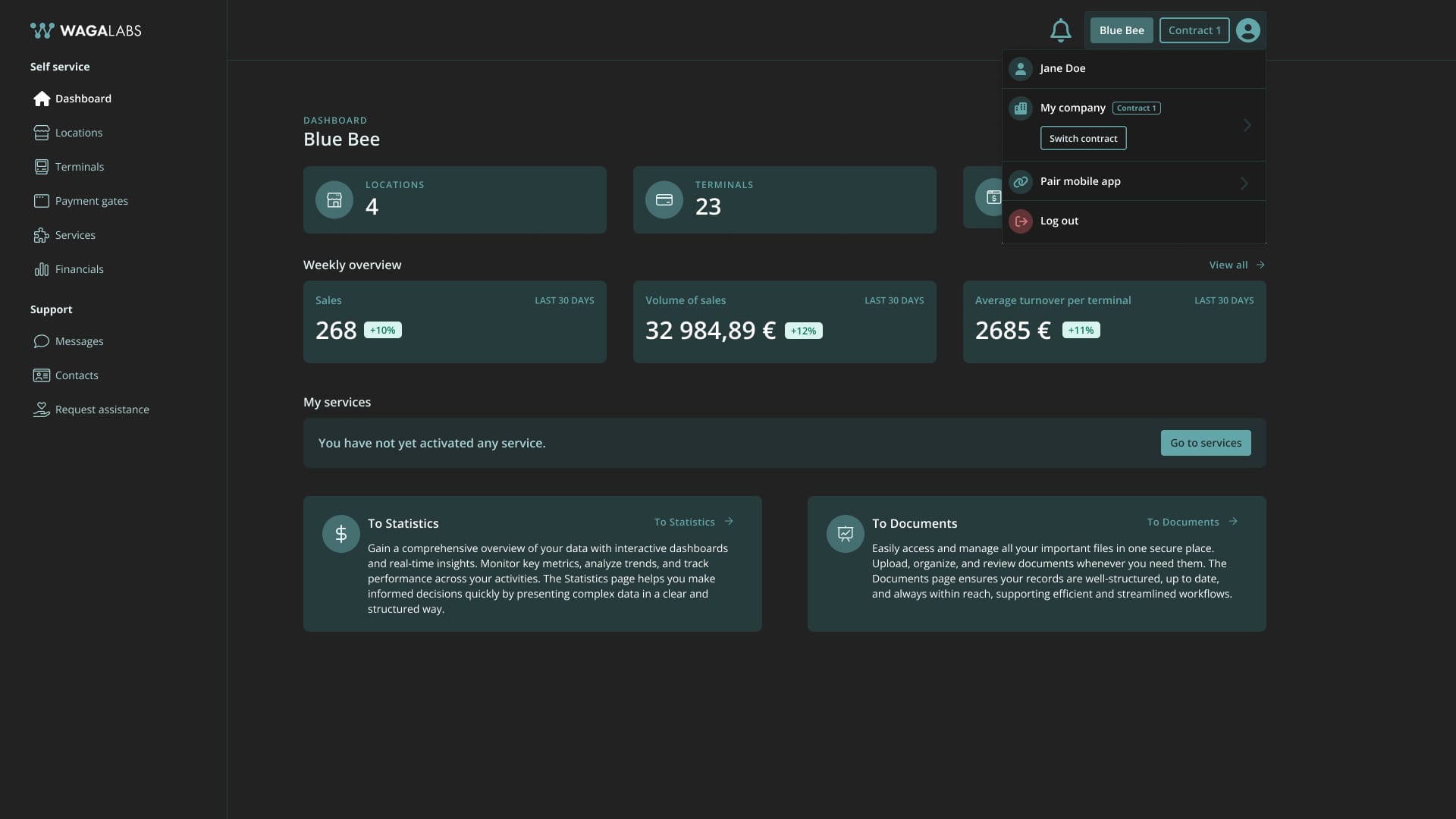Click the Blue Bee company chip in header
This screenshot has height=819, width=1456.
tap(1121, 30)
